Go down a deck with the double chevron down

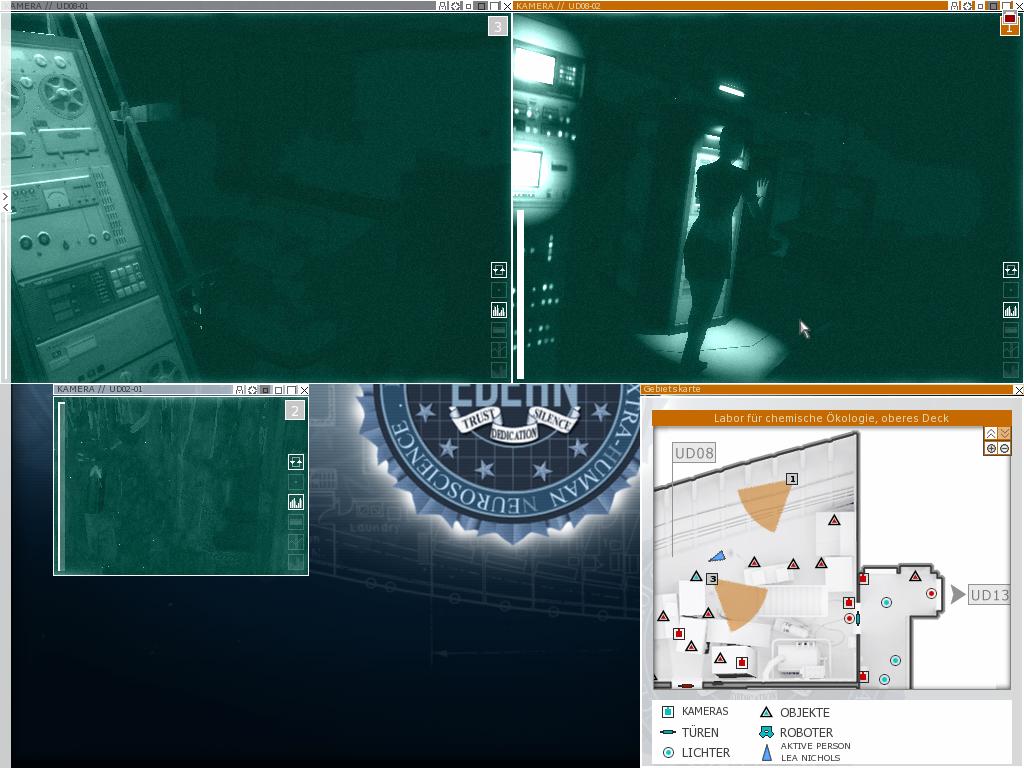coord(1004,434)
